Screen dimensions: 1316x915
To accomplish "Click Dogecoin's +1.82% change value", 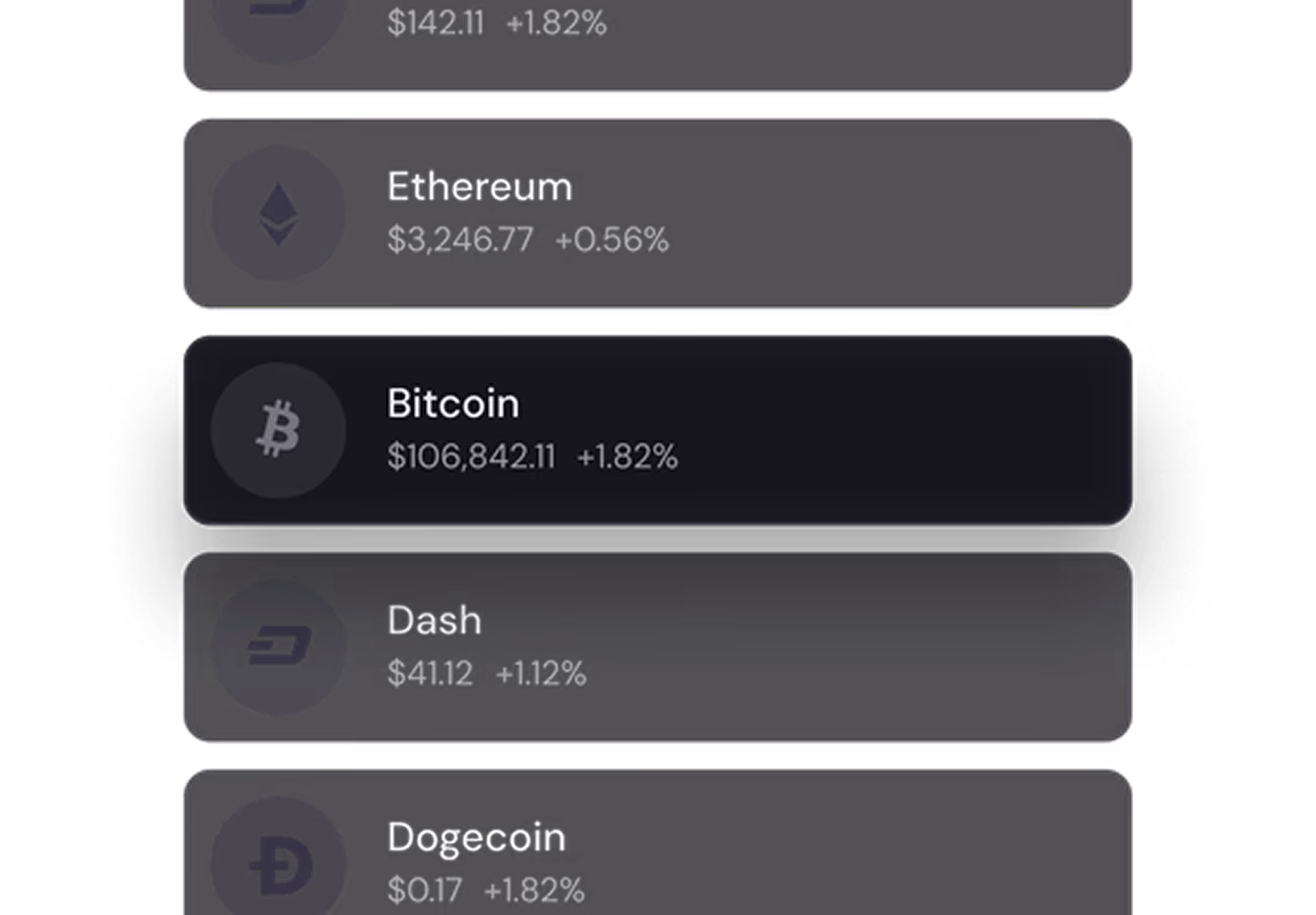I will pos(534,891).
